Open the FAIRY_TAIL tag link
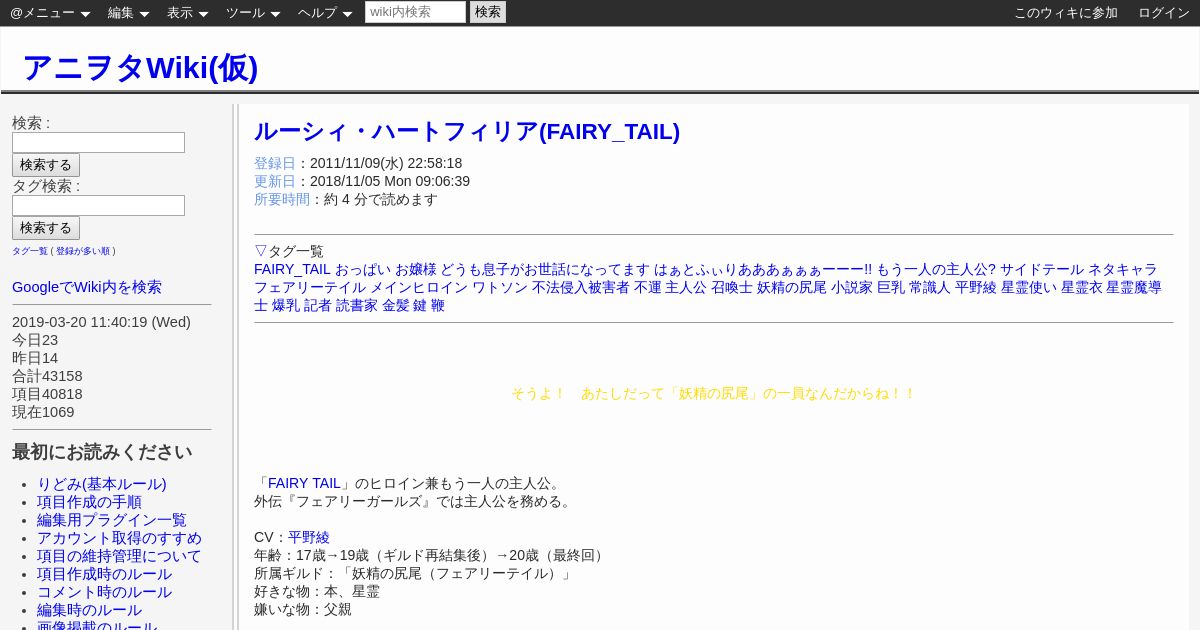The width and height of the screenshot is (1200, 630). click(x=292, y=269)
